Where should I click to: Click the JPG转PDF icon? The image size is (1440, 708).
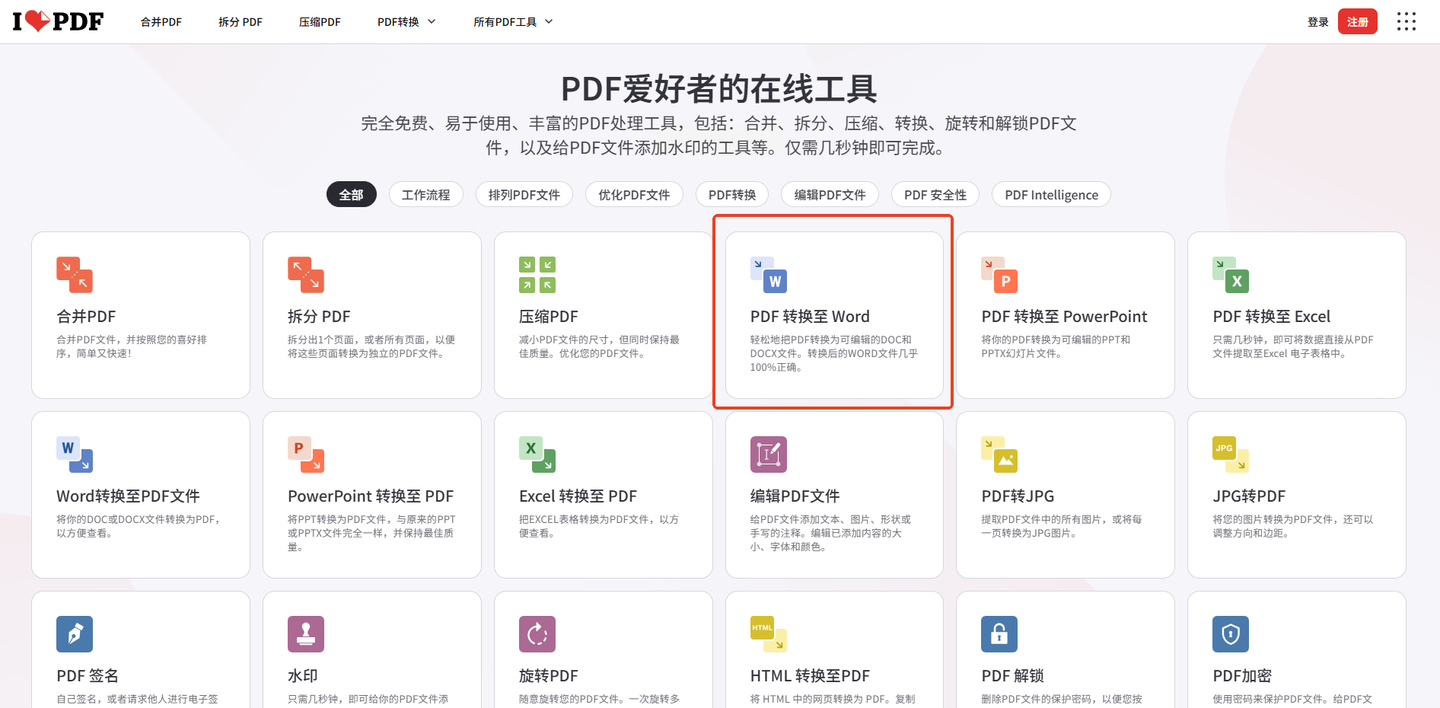click(1230, 454)
